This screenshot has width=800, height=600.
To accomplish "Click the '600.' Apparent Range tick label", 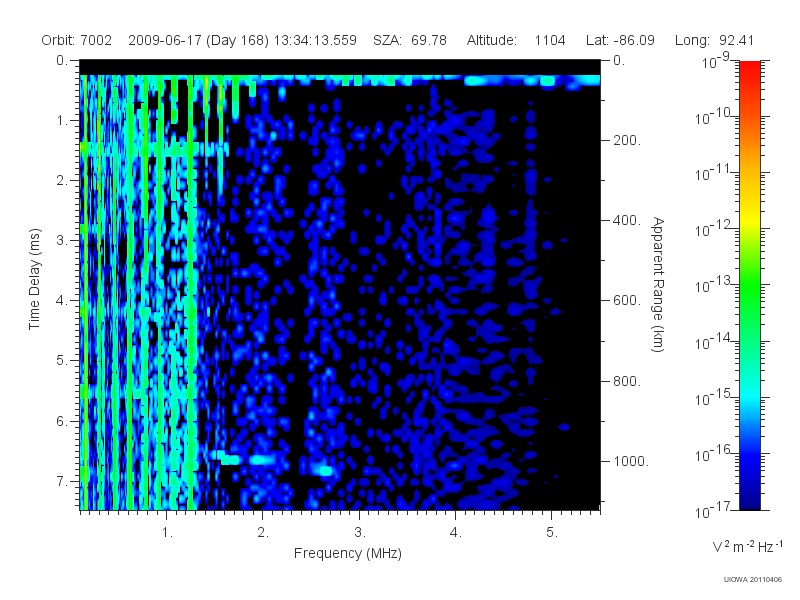I will pos(627,301).
